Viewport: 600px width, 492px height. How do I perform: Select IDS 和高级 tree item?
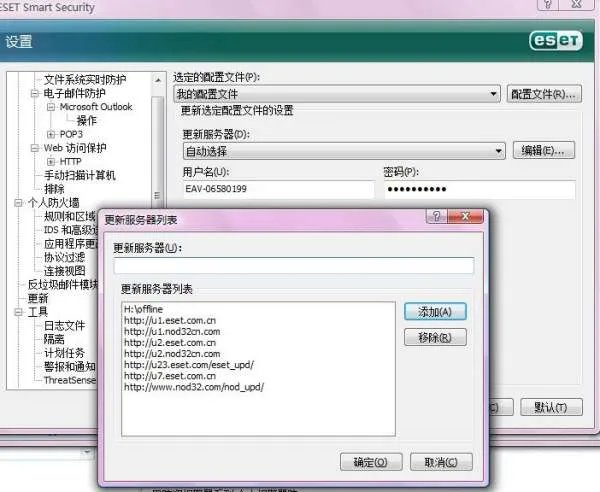[70, 230]
